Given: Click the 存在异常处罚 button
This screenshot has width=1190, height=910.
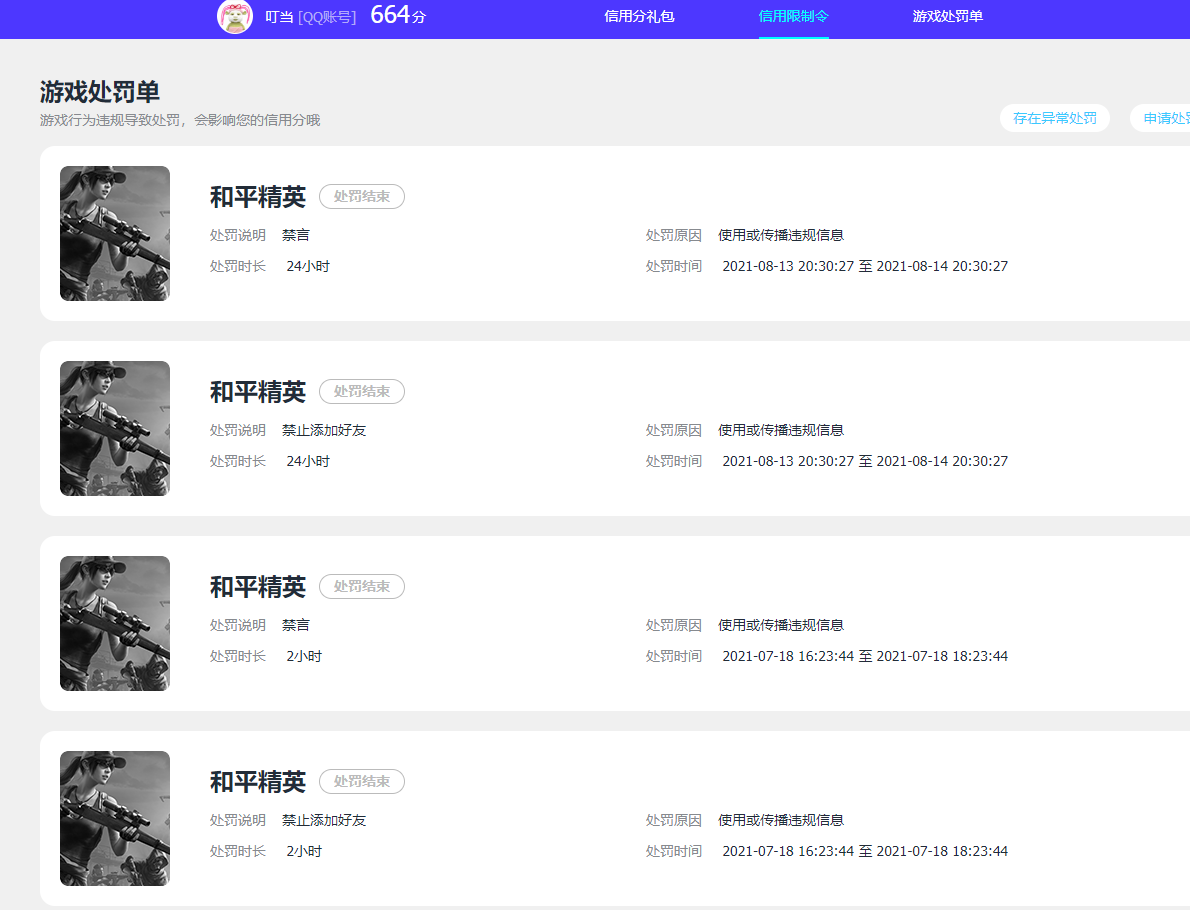Looking at the screenshot, I should coord(1055,118).
